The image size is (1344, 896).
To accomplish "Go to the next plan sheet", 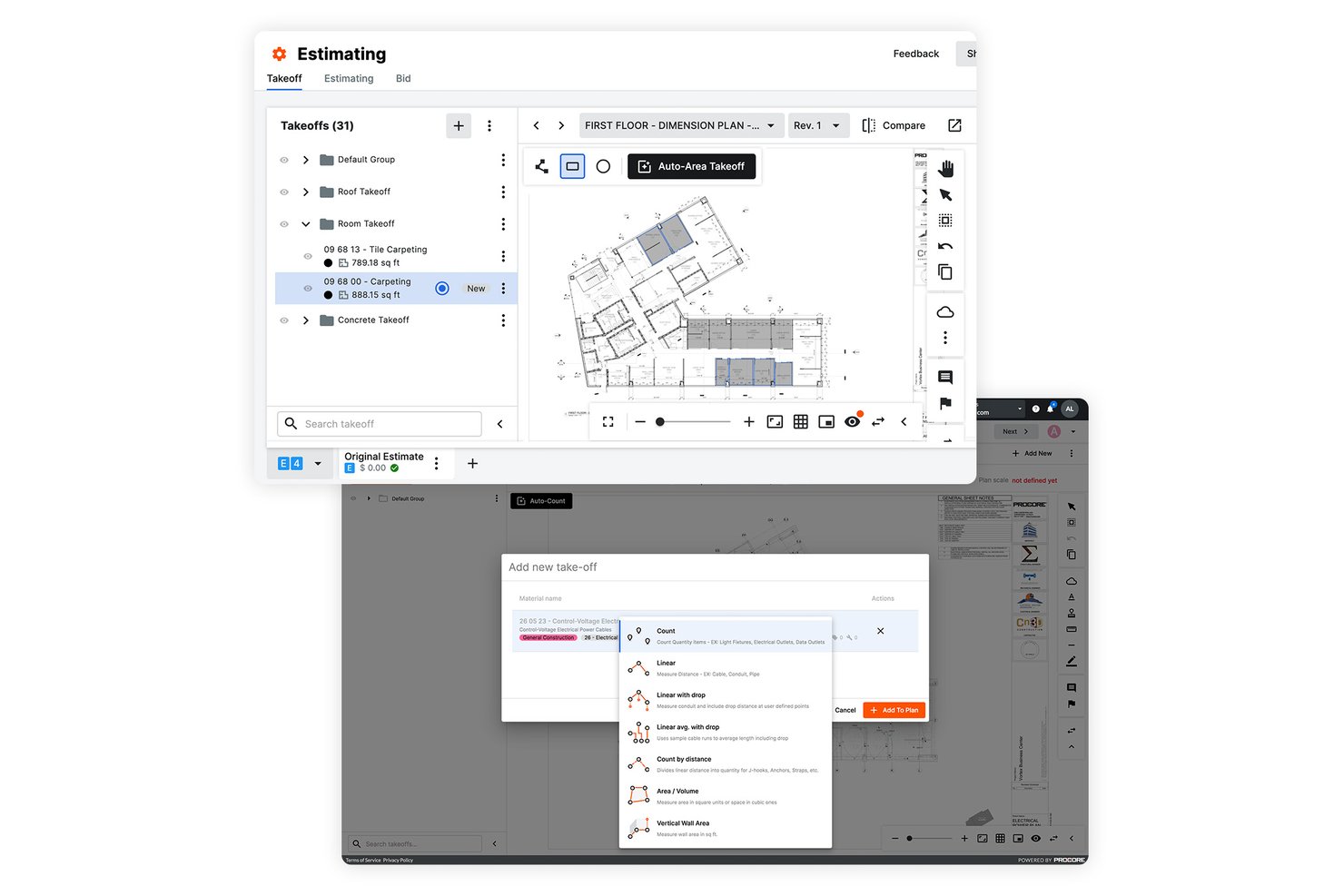I will 561,125.
